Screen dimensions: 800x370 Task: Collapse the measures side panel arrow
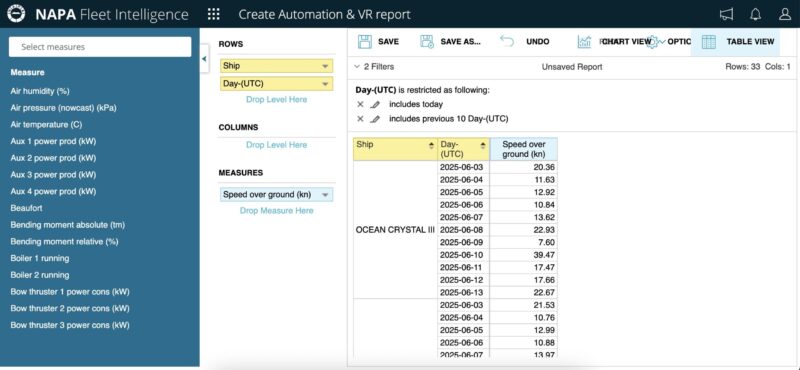(204, 59)
